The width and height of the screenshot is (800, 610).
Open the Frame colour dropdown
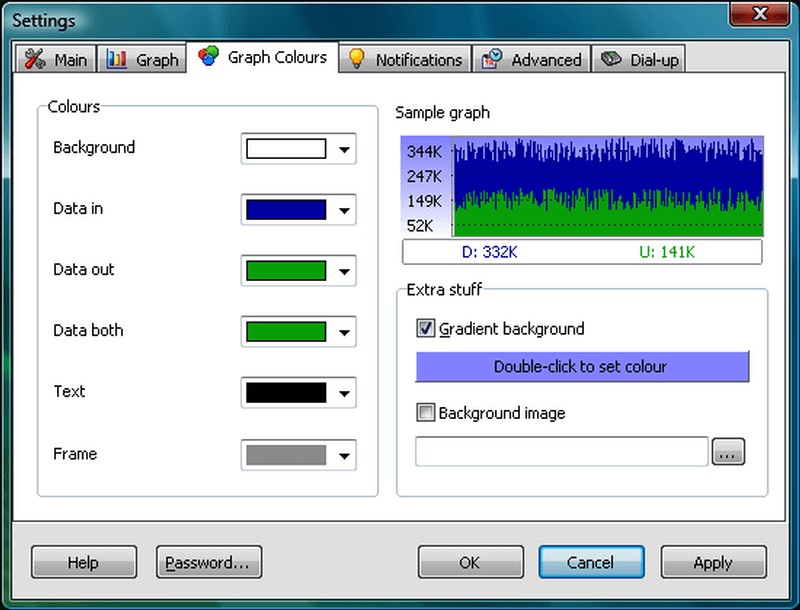345,455
